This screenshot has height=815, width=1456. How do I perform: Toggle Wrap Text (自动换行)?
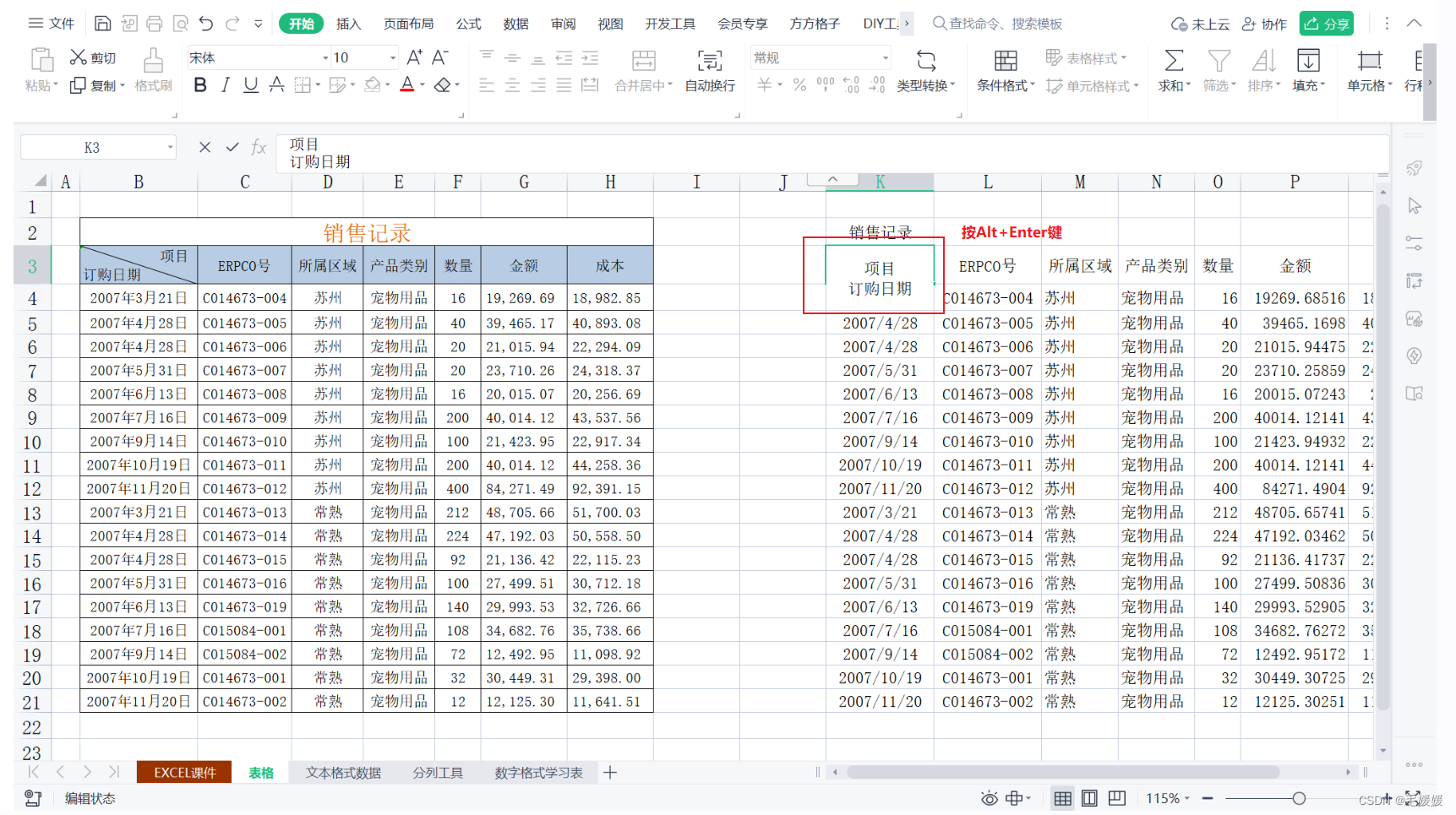(710, 61)
